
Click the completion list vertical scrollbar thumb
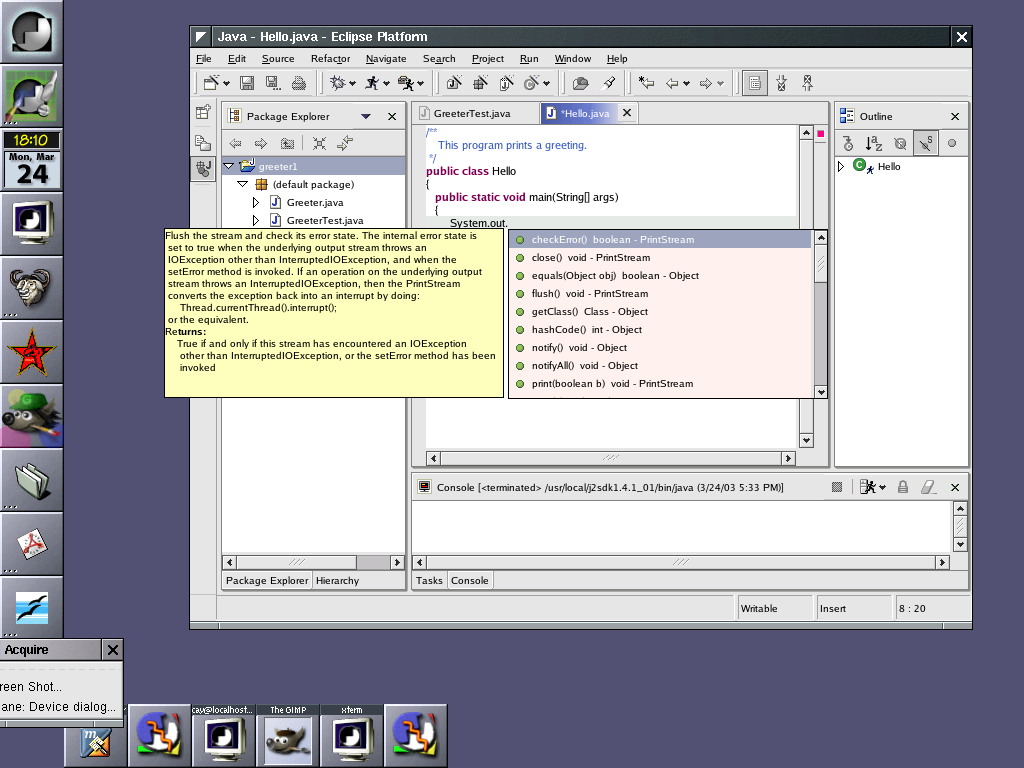click(821, 264)
